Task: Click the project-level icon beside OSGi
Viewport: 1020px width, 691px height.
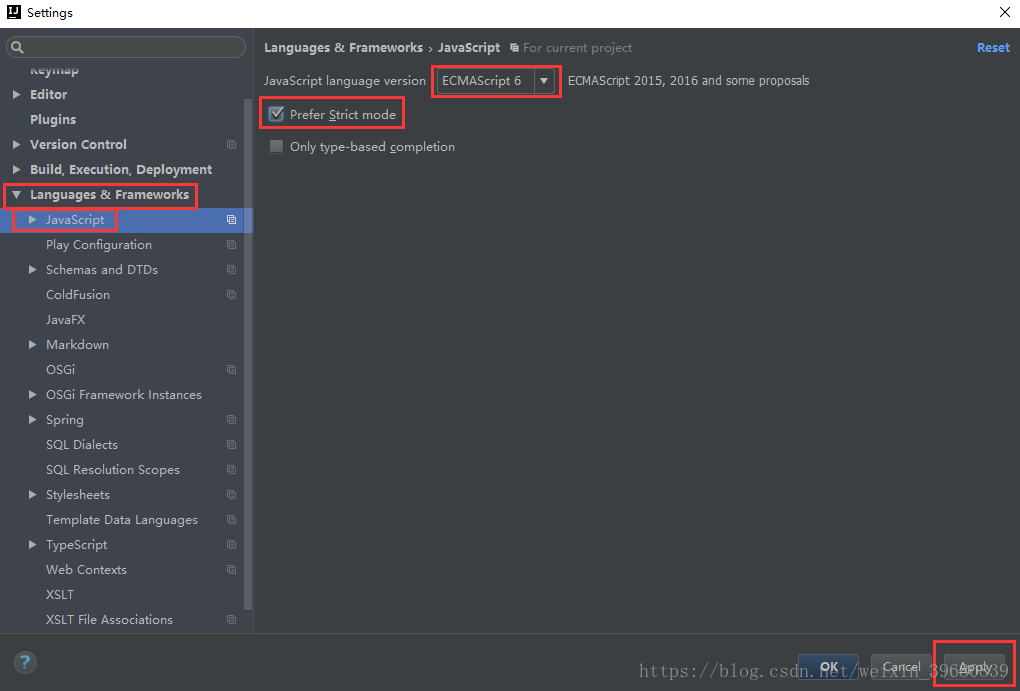Action: click(232, 370)
